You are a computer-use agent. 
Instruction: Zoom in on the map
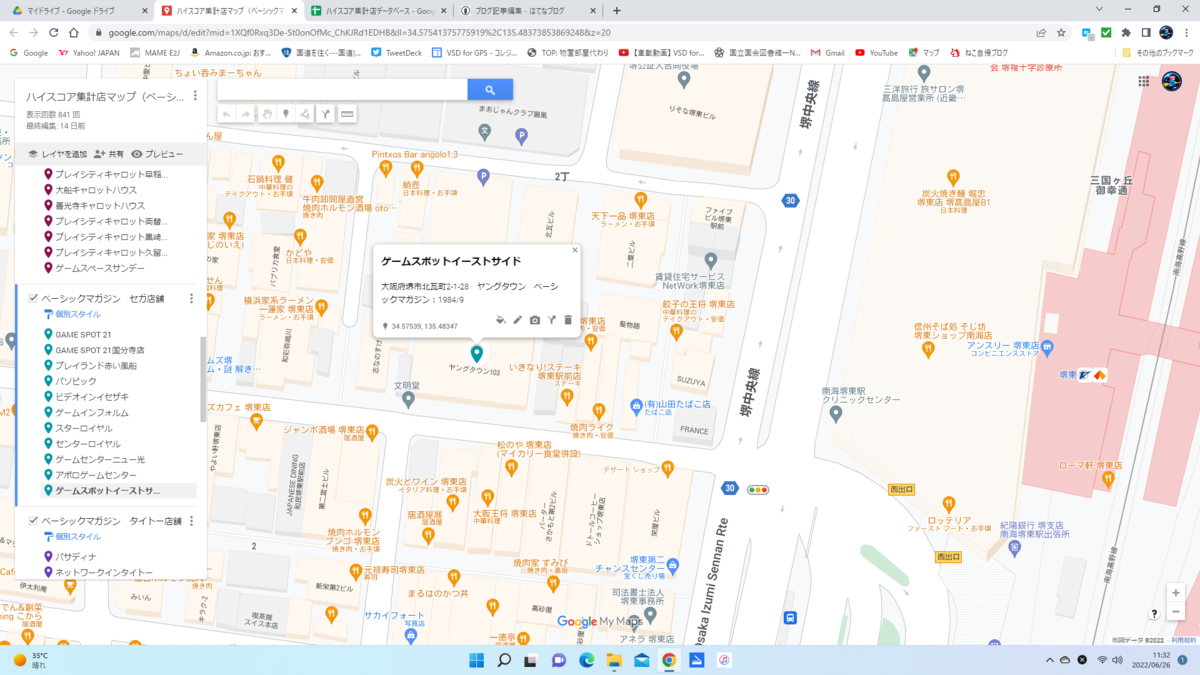click(x=1176, y=593)
